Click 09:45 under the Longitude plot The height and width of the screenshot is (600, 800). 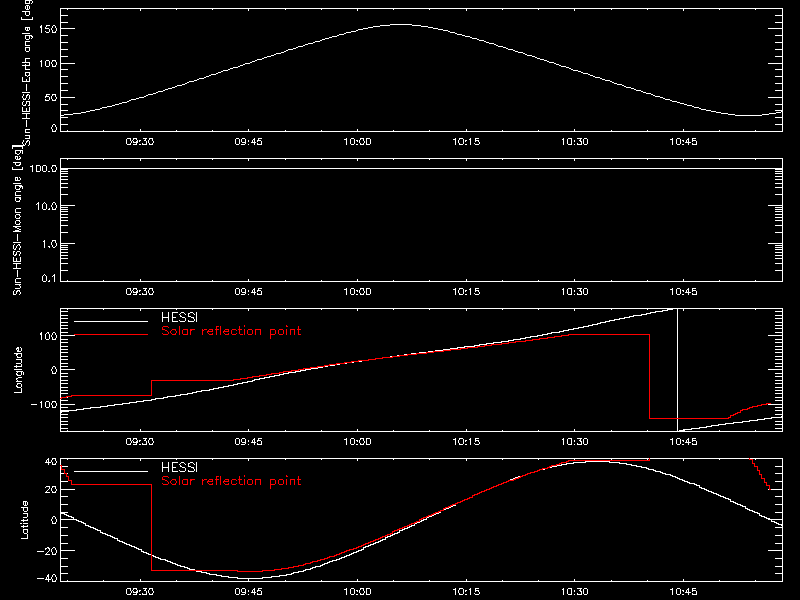click(x=248, y=442)
